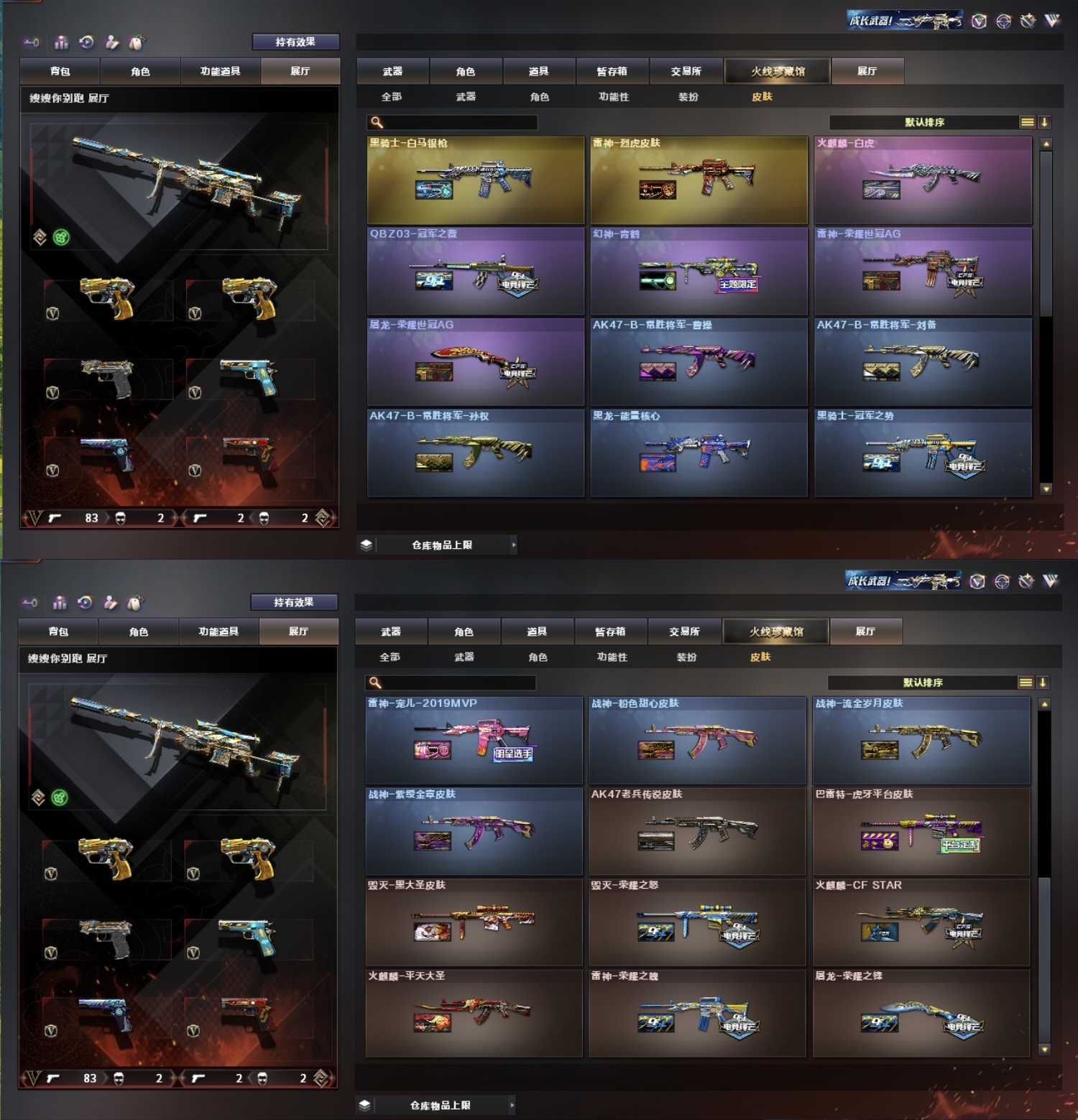The image size is (1078, 1120).
Task: Select the 火麒麟-白虎 skin card
Action: click(x=923, y=180)
